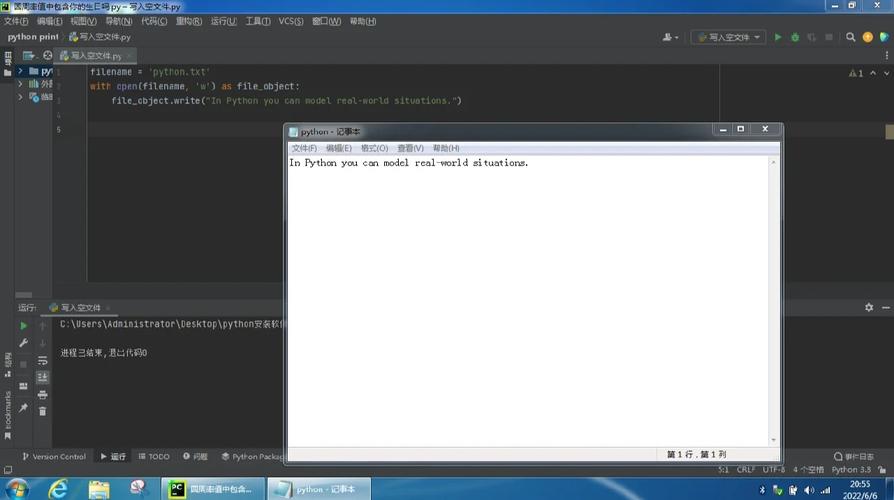
Task: Open the colorful code-with-me icon at the toolbar end
Action: [884, 37]
